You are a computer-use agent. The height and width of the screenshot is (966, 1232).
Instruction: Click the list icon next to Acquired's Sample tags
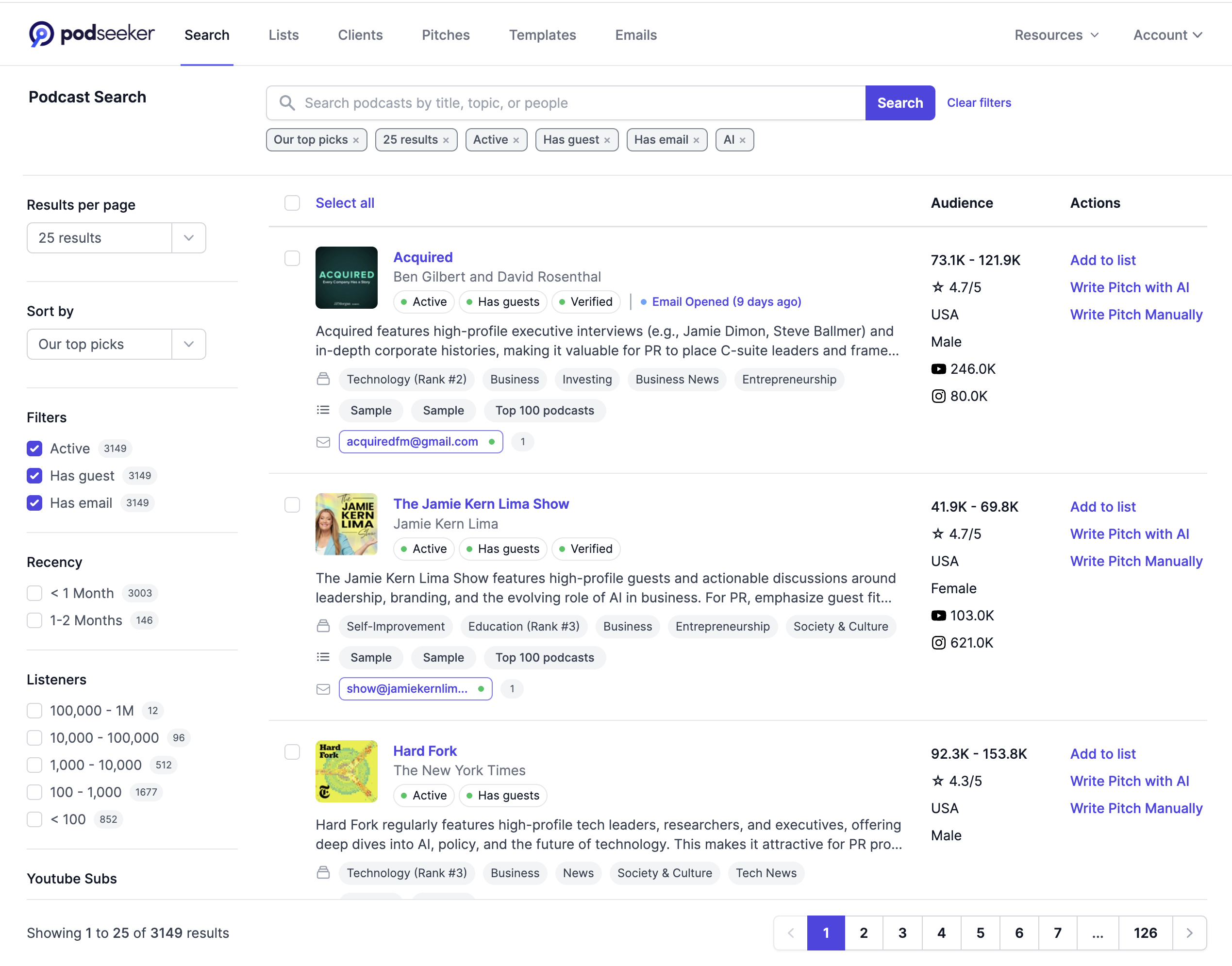coord(324,410)
